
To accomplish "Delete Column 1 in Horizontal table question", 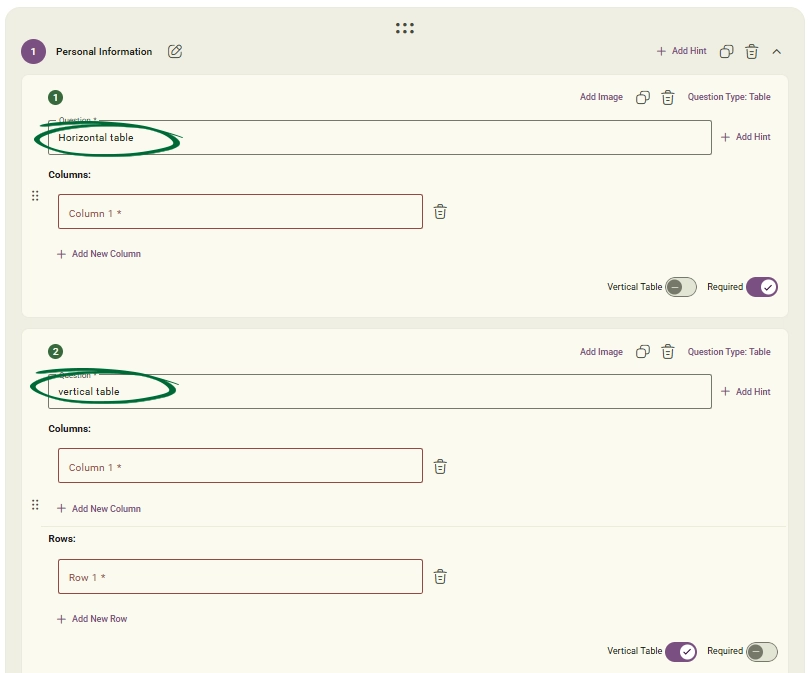I will (440, 212).
